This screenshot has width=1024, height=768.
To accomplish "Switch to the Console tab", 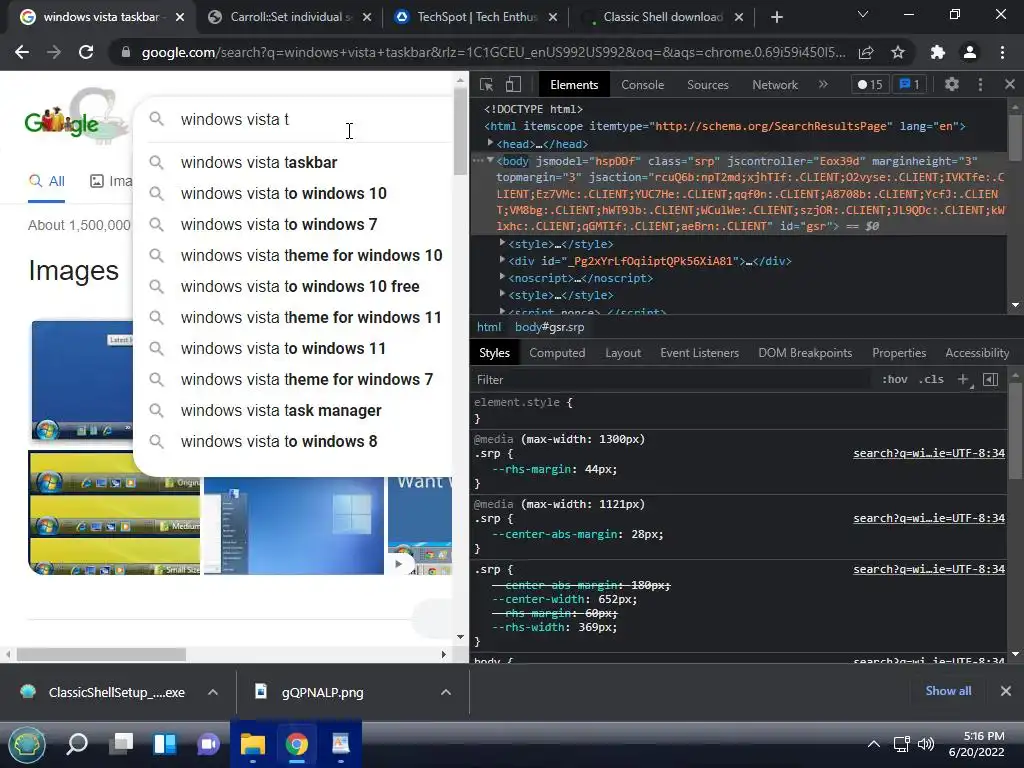I will tap(642, 85).
